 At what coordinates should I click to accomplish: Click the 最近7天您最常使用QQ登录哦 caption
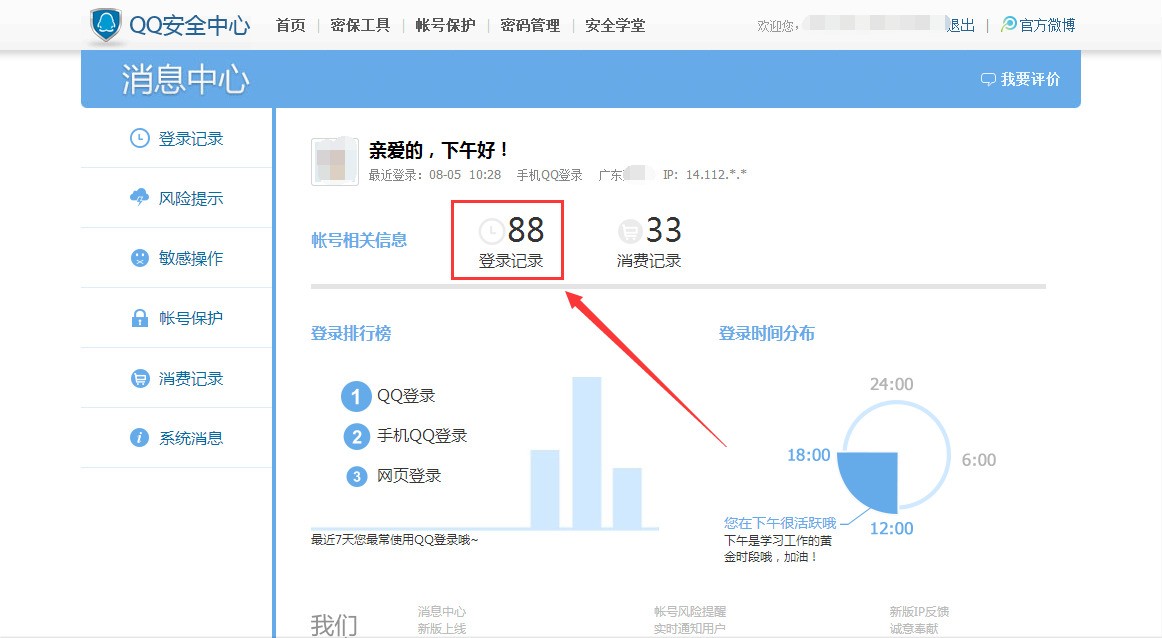pos(395,540)
